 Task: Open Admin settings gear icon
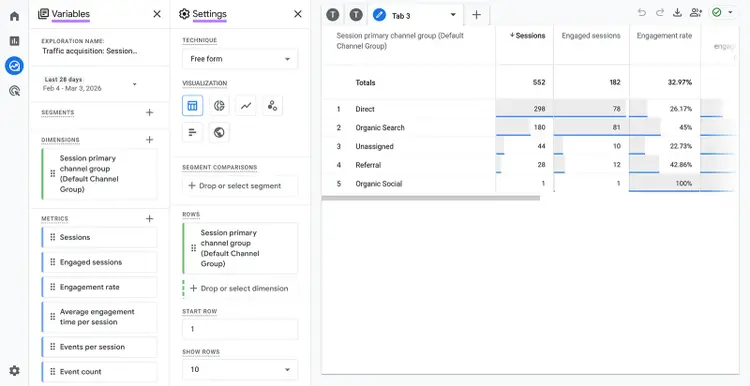14,371
